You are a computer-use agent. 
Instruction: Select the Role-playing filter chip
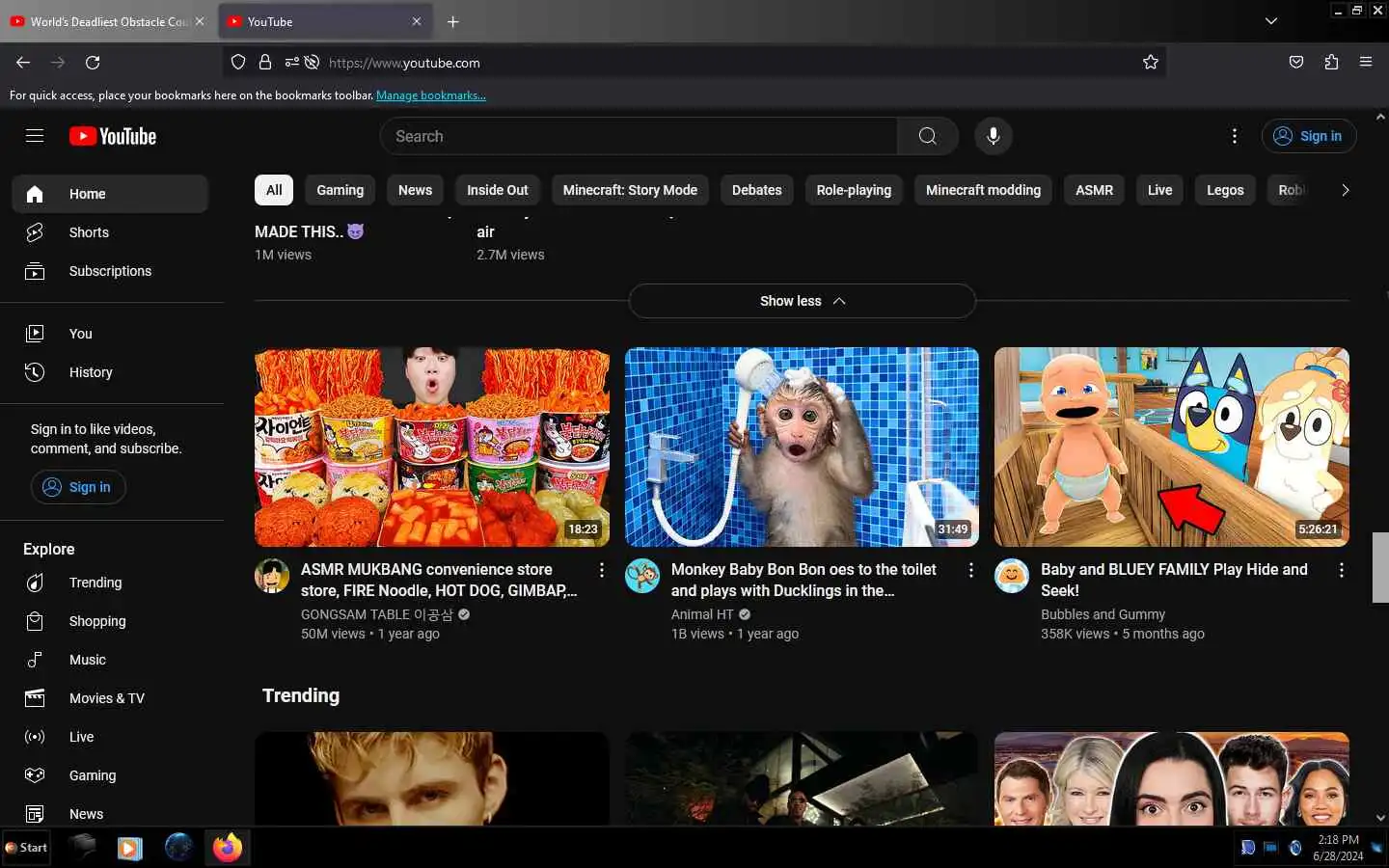pos(854,190)
